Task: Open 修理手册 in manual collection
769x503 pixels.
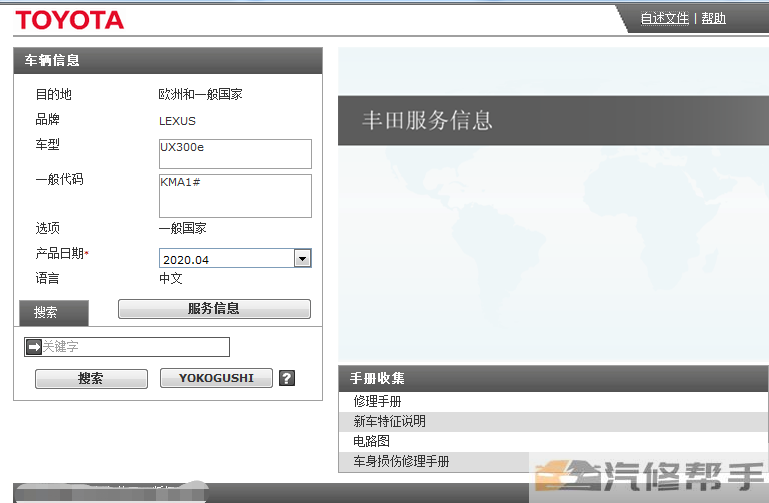Action: 553,402
